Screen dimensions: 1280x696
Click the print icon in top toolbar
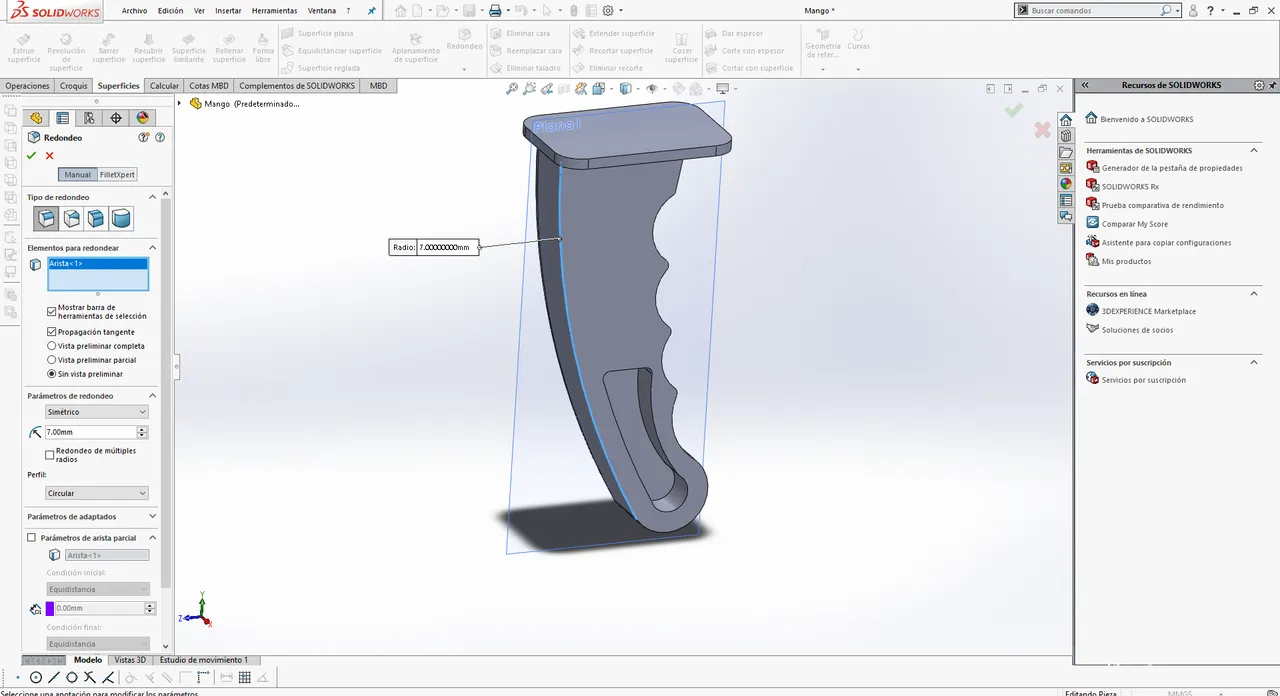coord(494,10)
